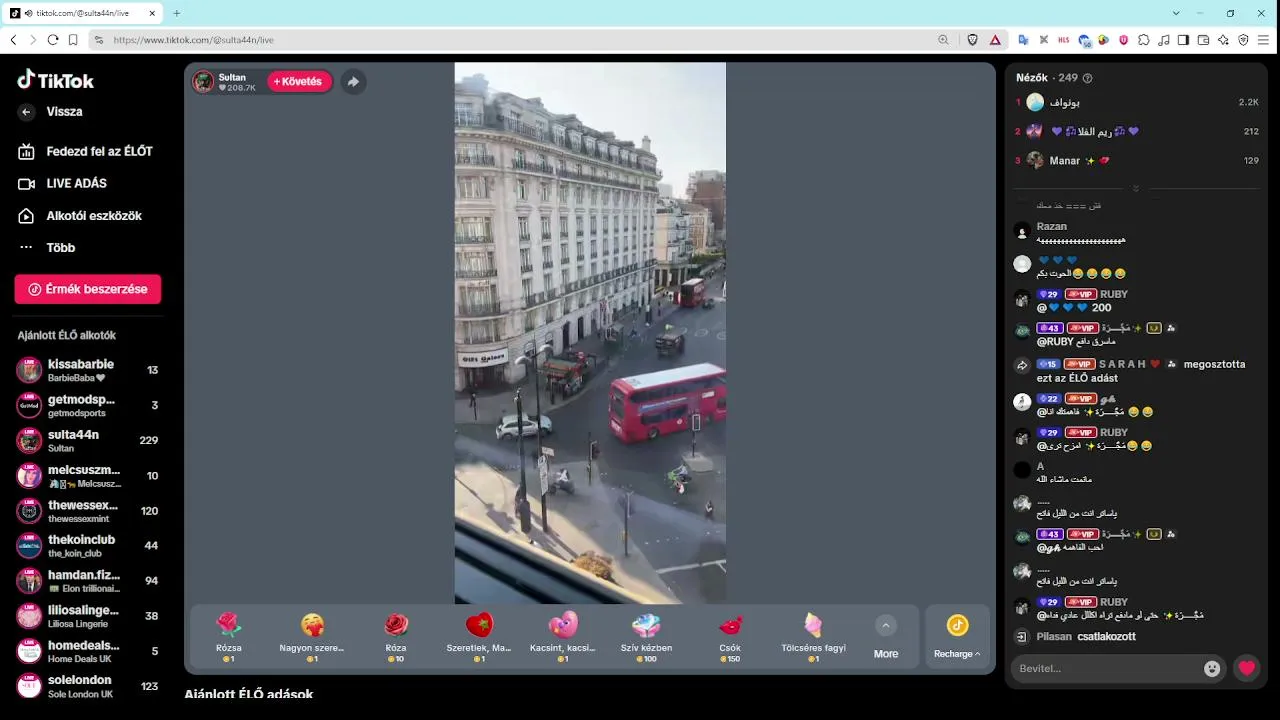Open Leo AI sparkle icon

coord(1223,40)
